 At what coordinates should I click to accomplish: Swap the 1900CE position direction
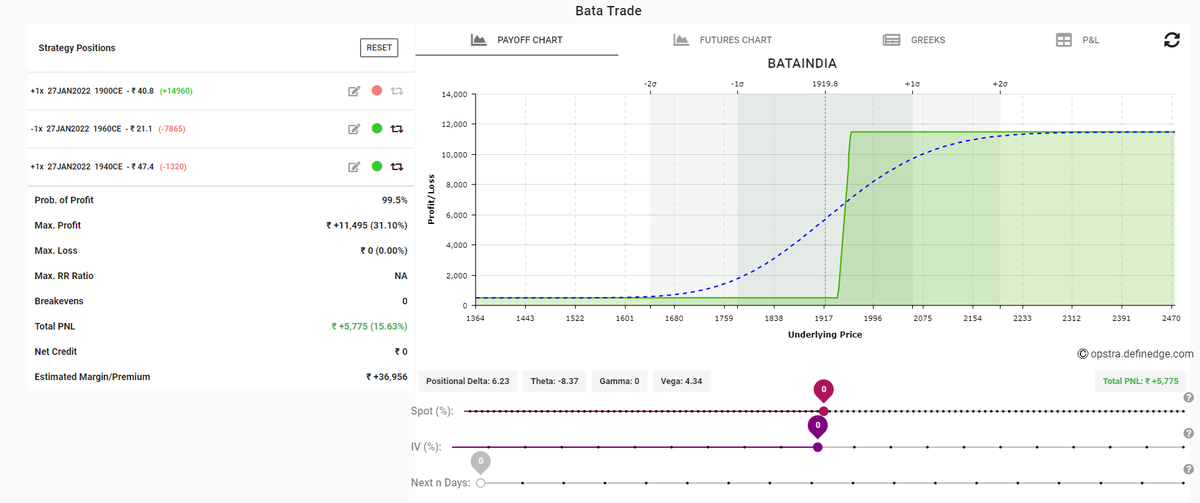tap(397, 91)
